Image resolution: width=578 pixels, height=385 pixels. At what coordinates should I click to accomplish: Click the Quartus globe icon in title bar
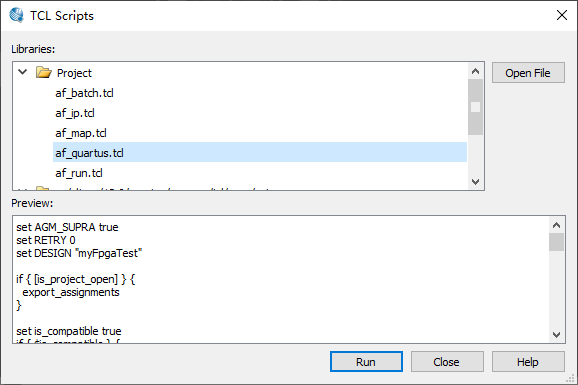pos(16,15)
